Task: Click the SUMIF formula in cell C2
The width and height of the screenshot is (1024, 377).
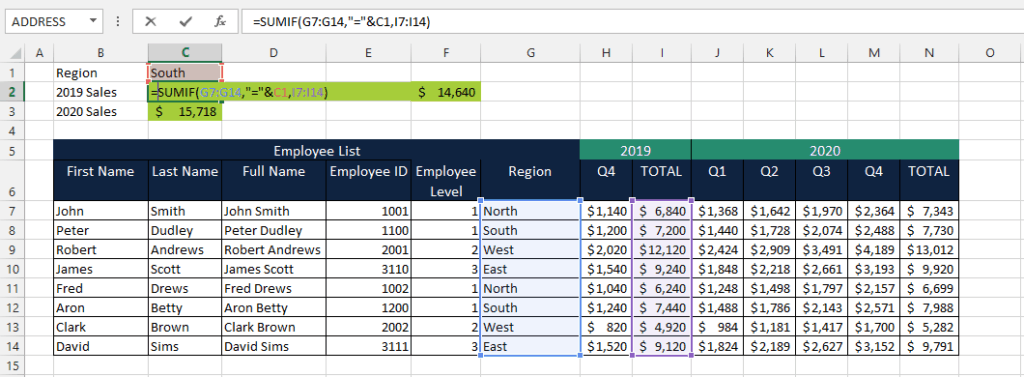Action: 239,93
